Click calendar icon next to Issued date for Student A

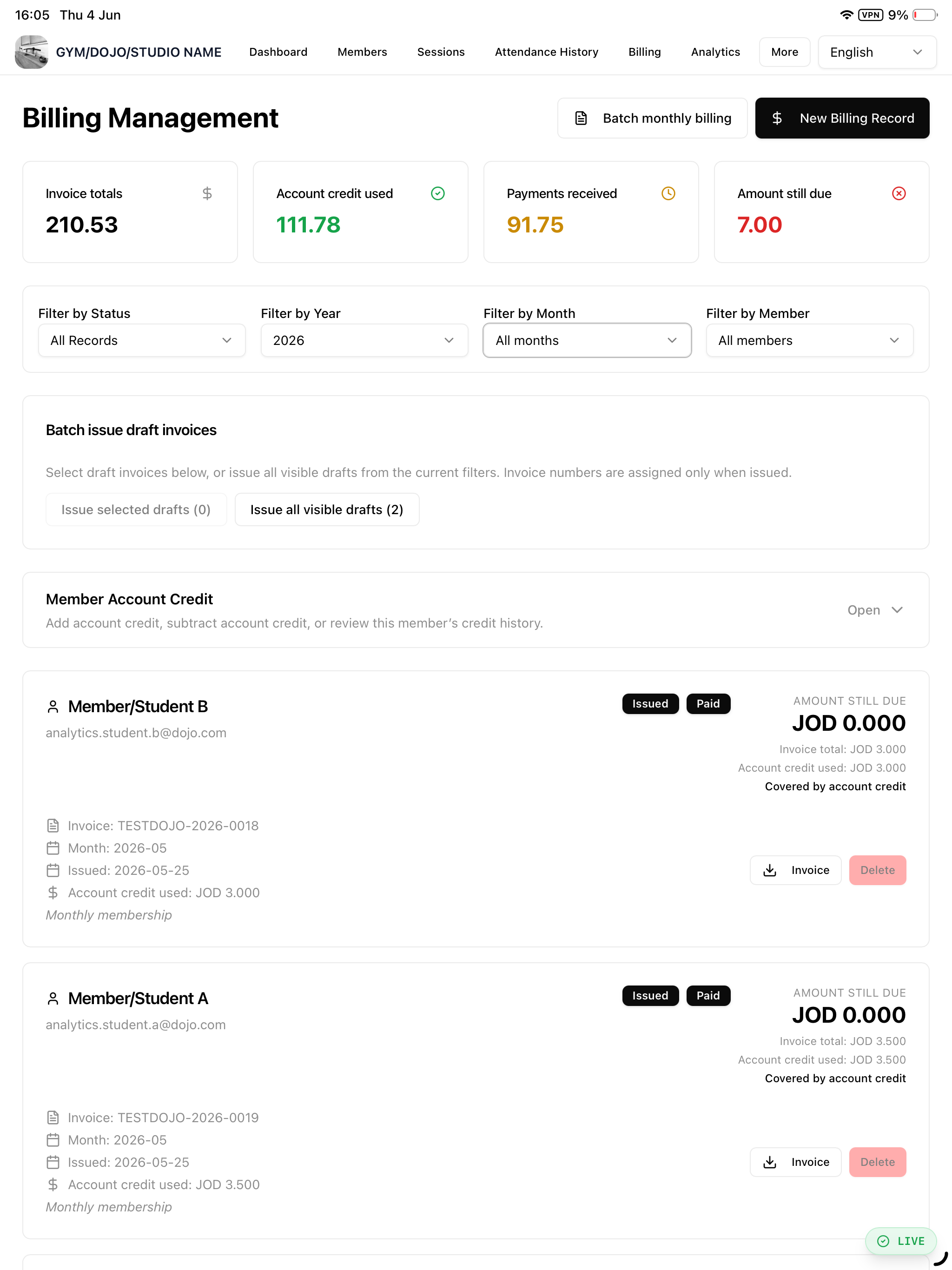pyautogui.click(x=53, y=1163)
